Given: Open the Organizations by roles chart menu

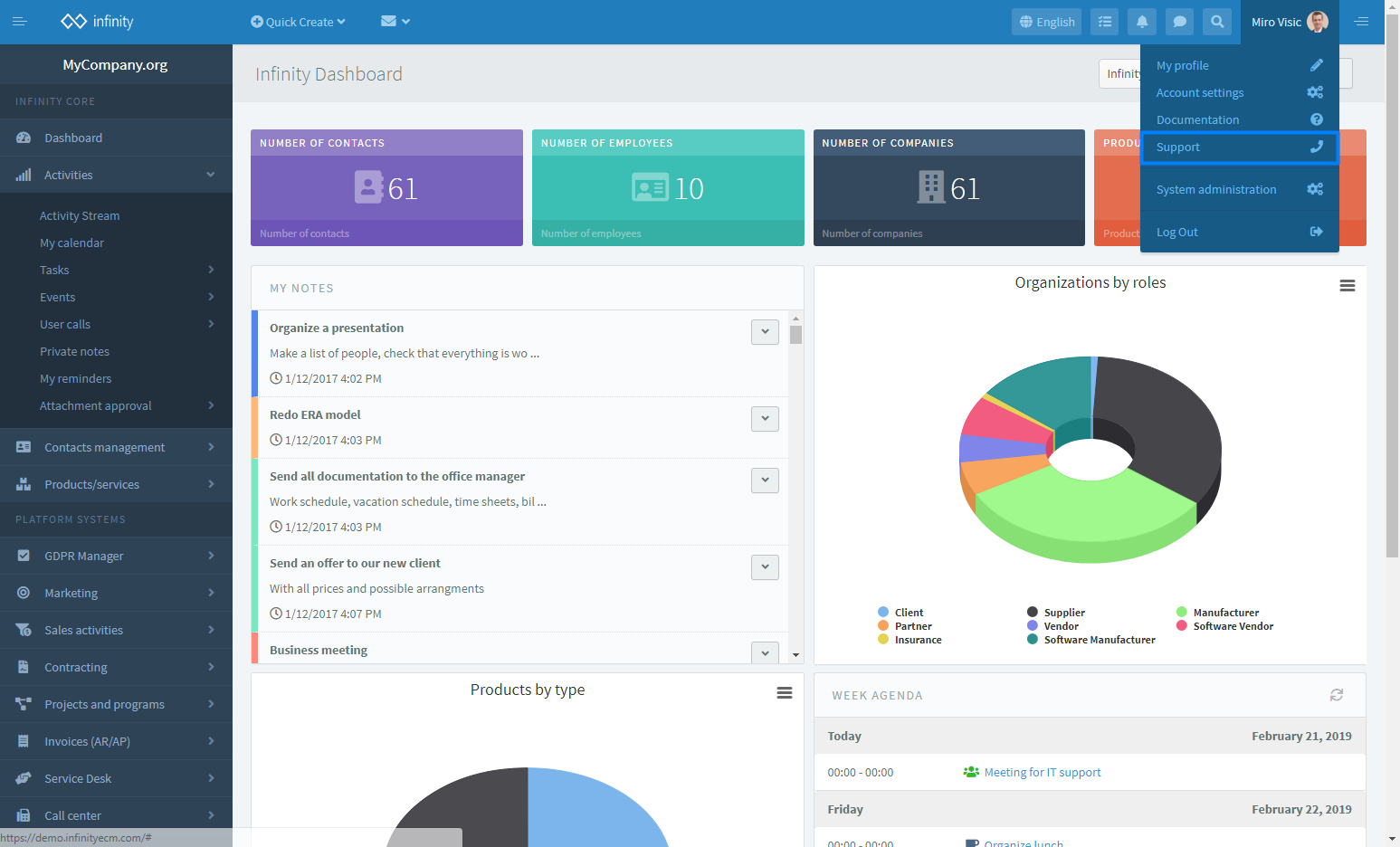Looking at the screenshot, I should (x=1348, y=286).
